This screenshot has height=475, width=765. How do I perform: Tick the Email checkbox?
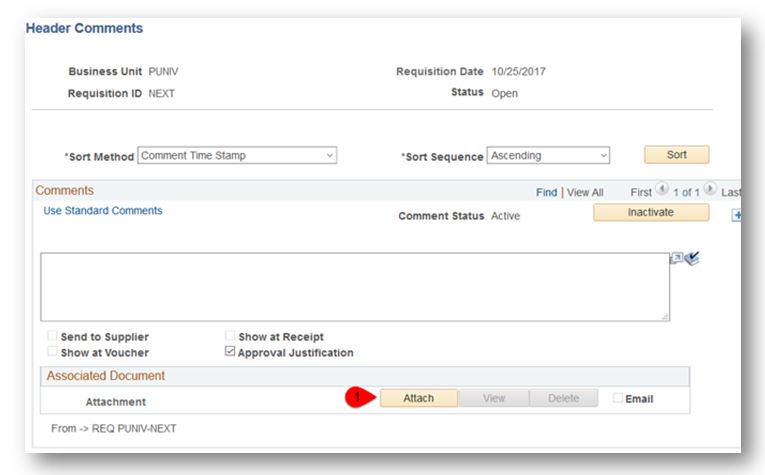[618, 399]
